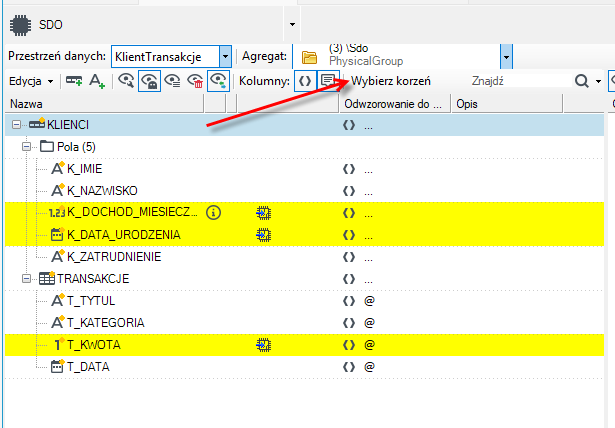Click the Odwzorowanie do column header

395,104
